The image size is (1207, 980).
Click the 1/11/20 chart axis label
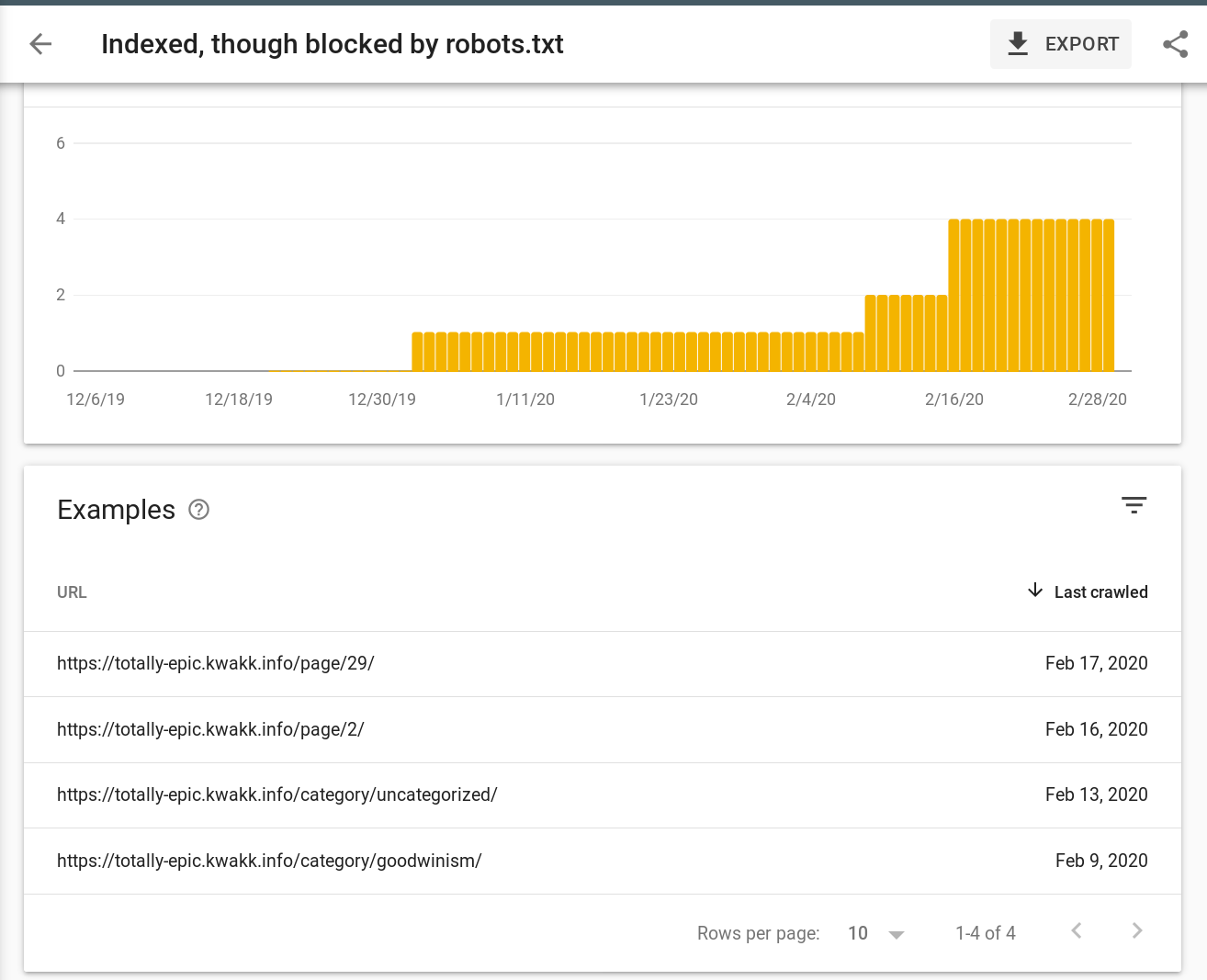click(x=525, y=400)
